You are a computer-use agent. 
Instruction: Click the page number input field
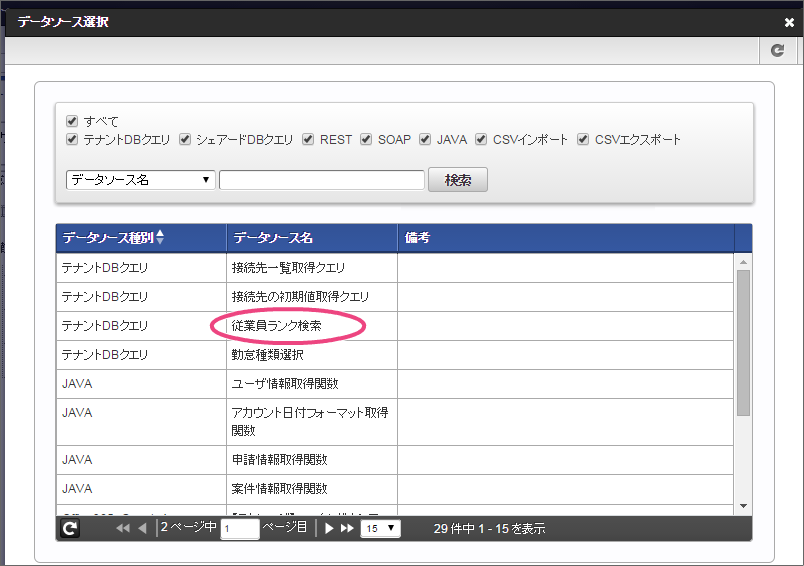[240, 529]
